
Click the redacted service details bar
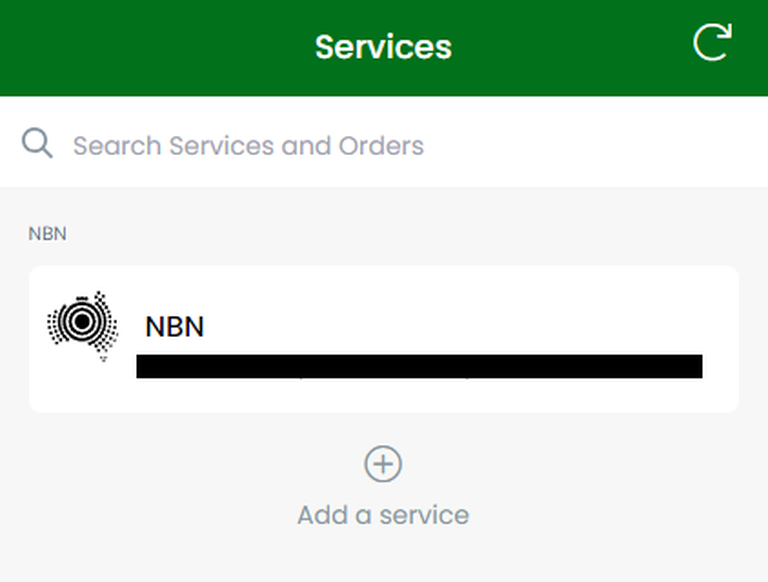coord(419,366)
